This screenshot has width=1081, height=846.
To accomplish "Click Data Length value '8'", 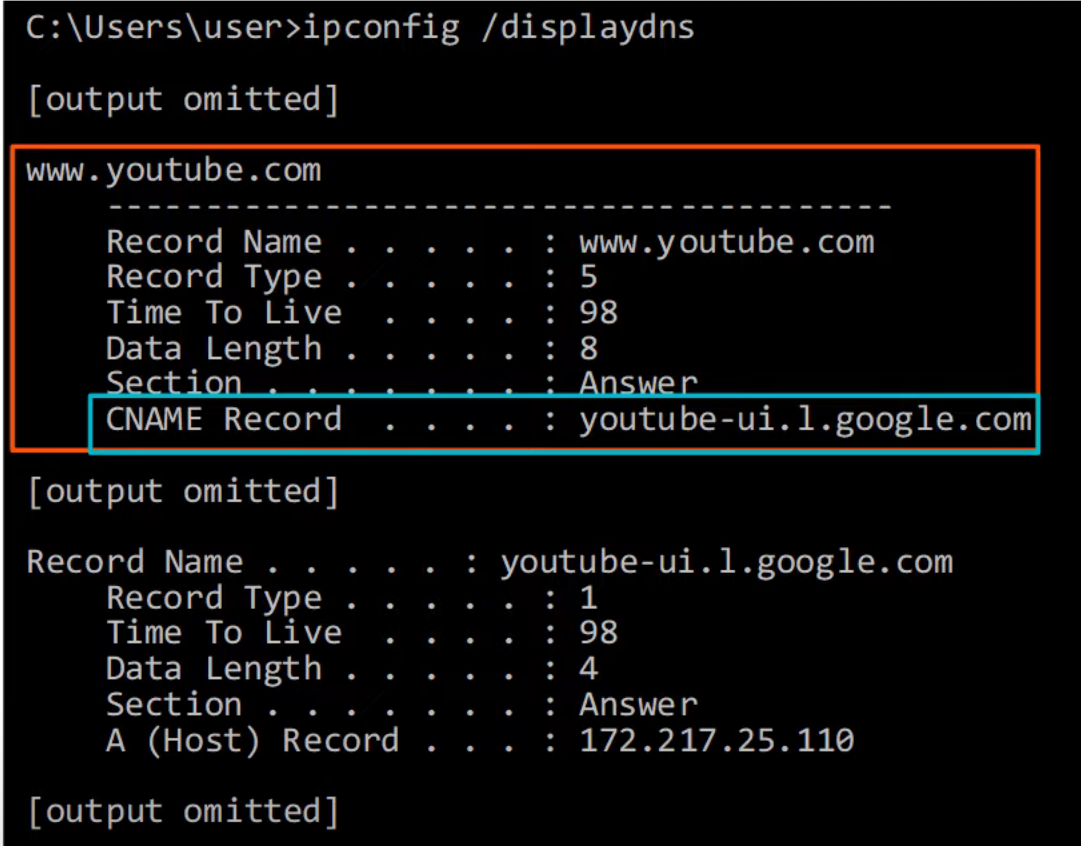I will (588, 348).
